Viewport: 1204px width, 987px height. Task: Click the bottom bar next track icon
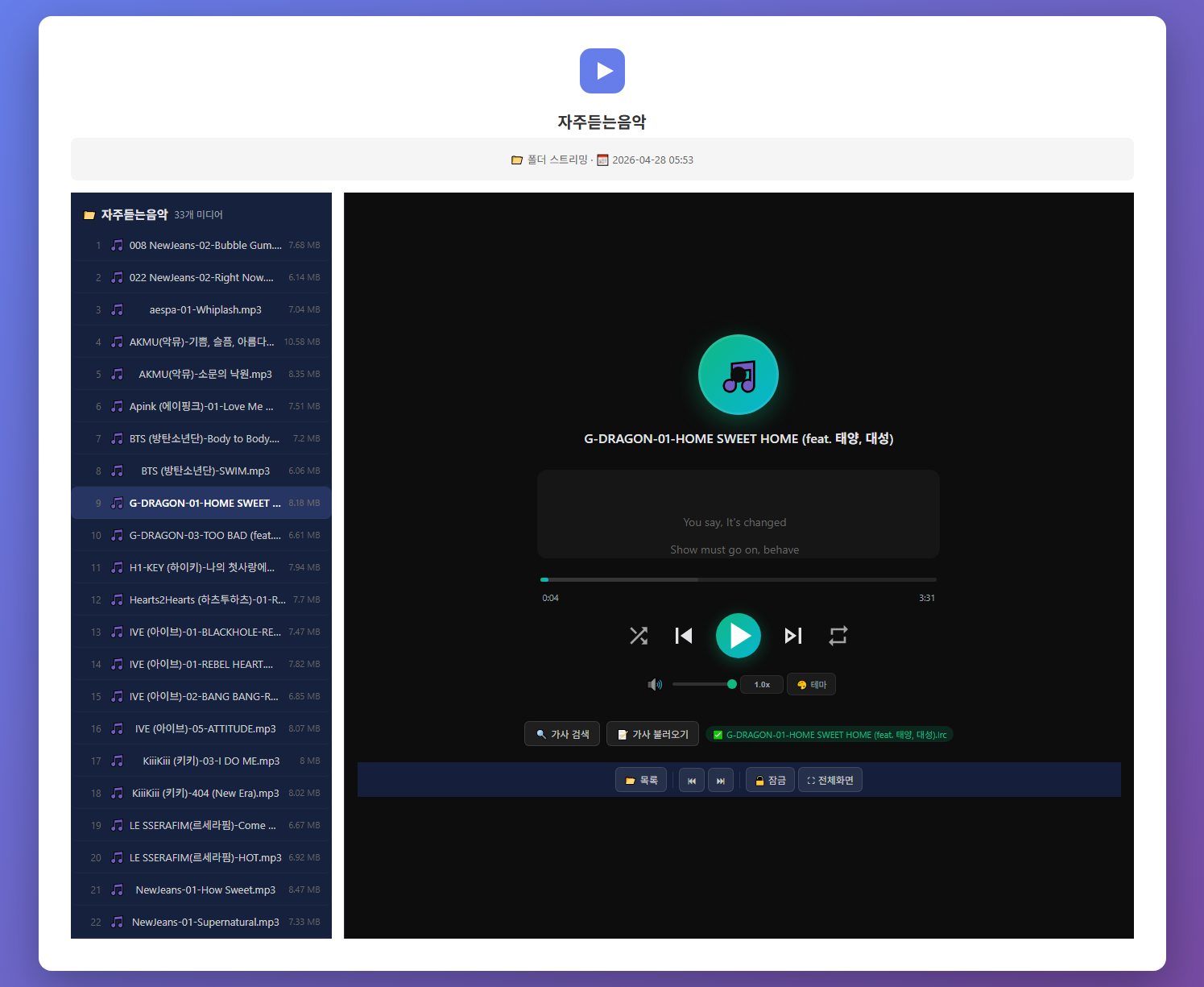(721, 781)
